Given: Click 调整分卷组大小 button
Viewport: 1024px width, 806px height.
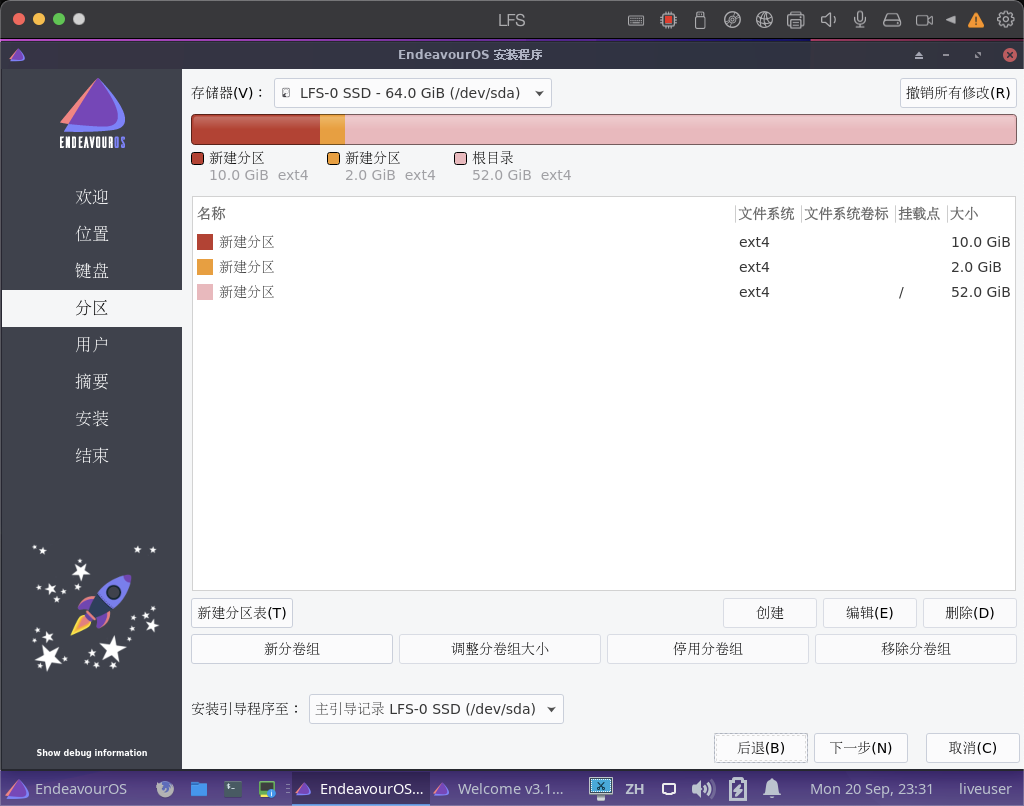Looking at the screenshot, I should [500, 649].
